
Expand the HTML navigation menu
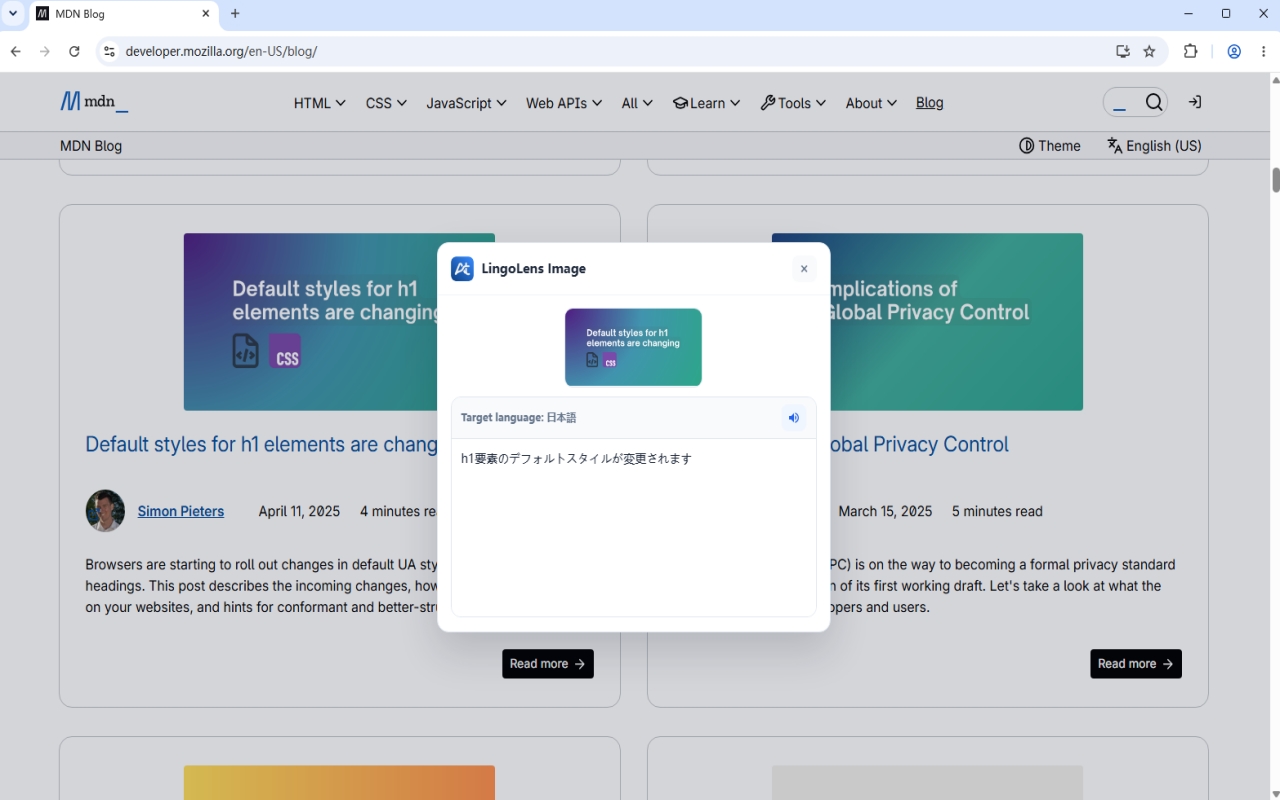[319, 103]
